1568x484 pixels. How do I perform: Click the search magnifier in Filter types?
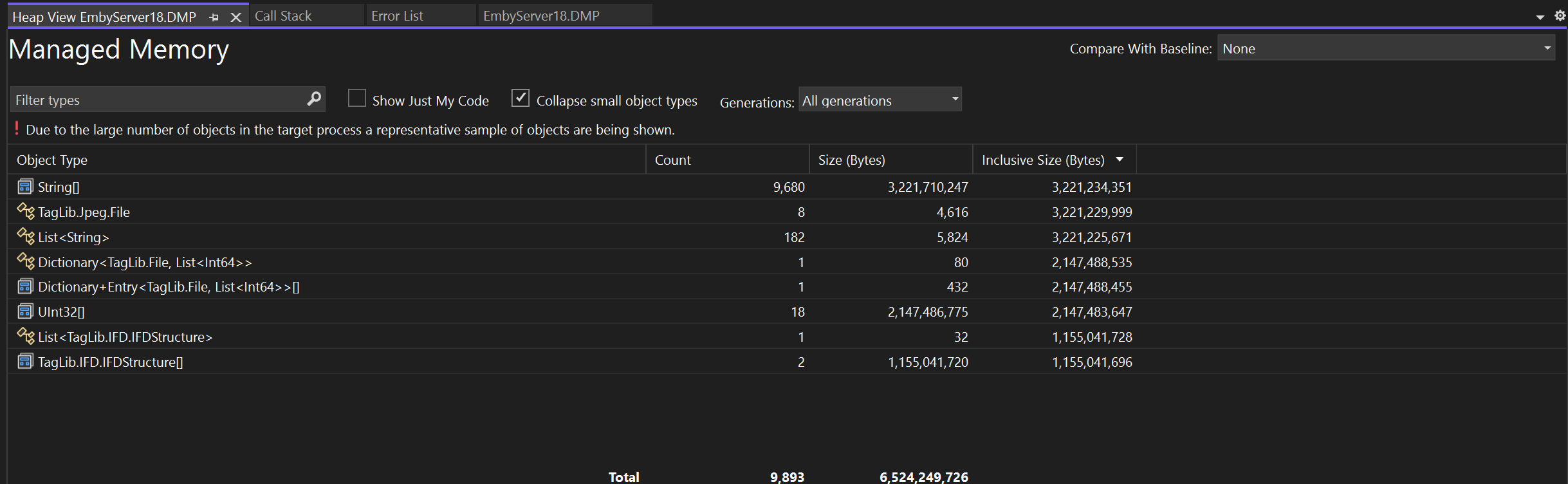coord(313,99)
